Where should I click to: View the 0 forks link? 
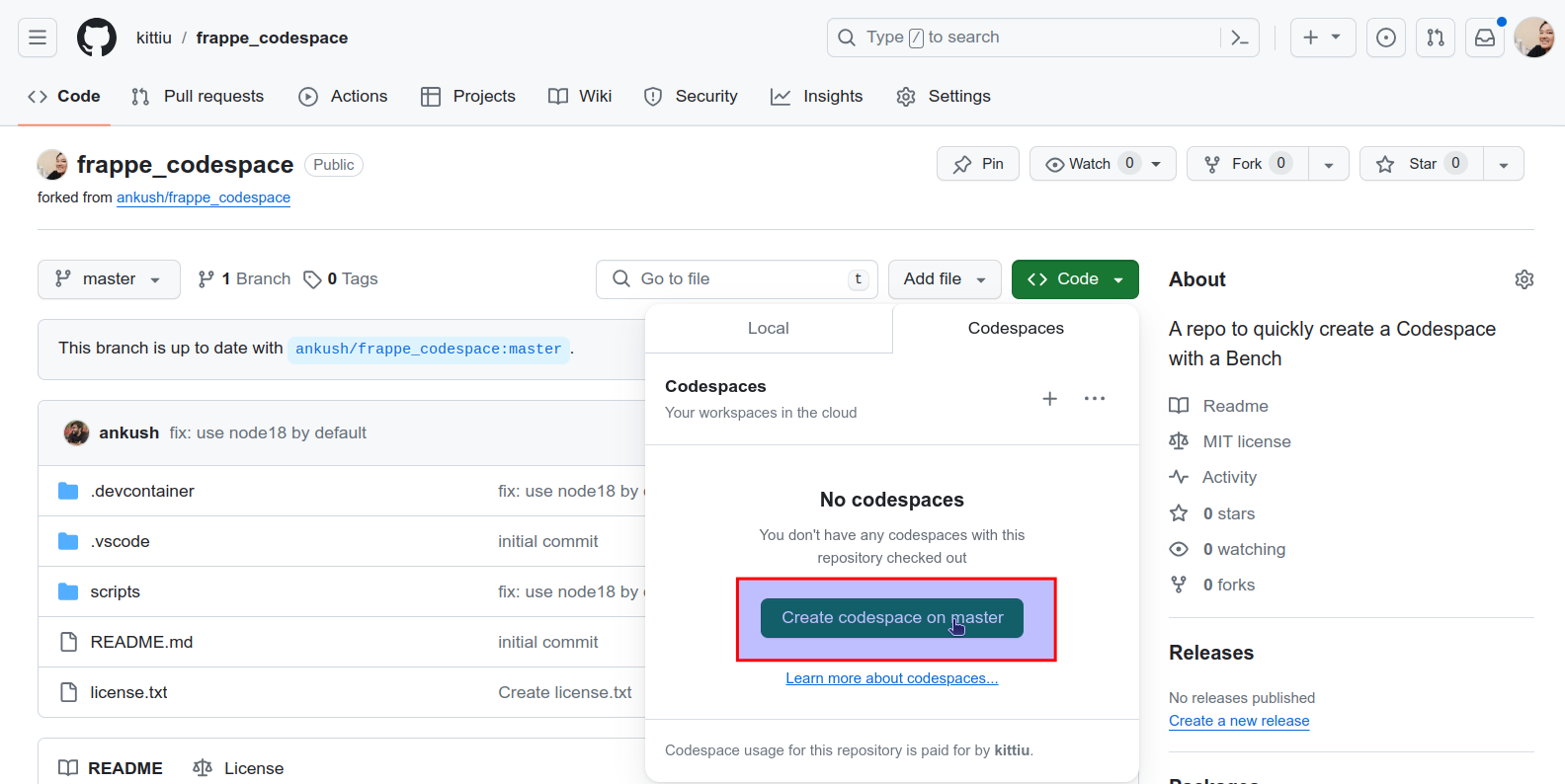point(1212,585)
